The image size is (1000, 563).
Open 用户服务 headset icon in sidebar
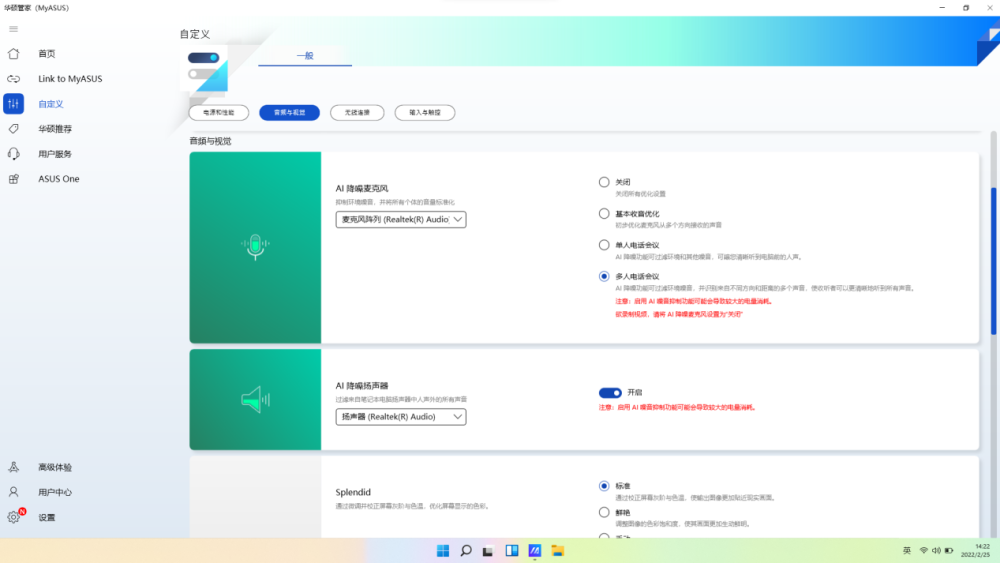[13, 154]
